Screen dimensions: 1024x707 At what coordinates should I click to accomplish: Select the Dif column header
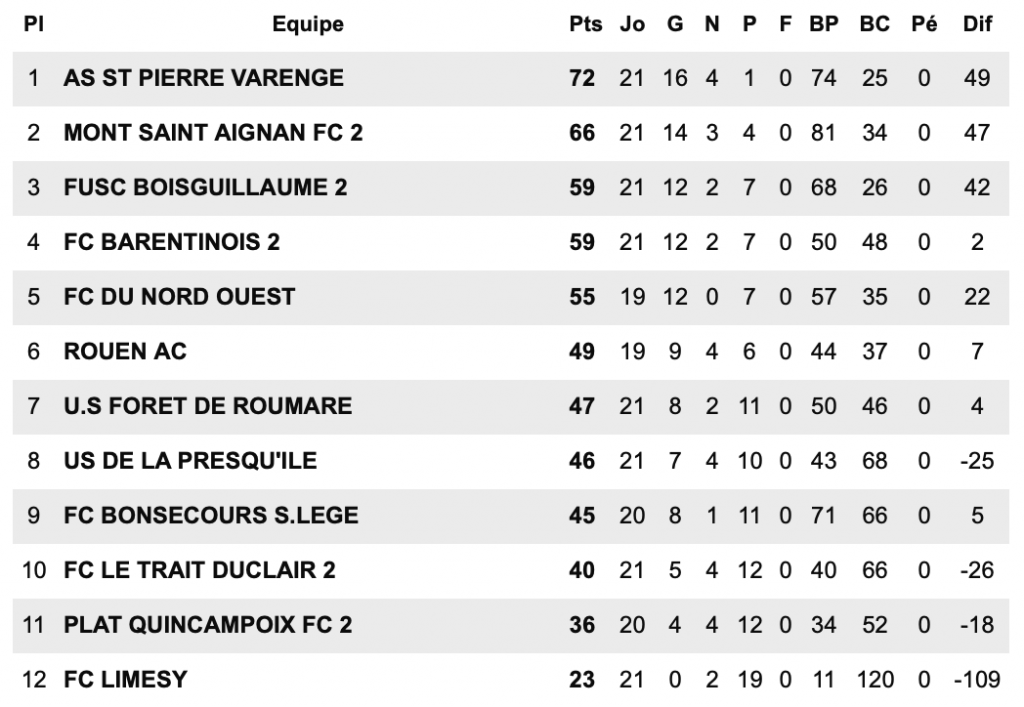pos(977,24)
